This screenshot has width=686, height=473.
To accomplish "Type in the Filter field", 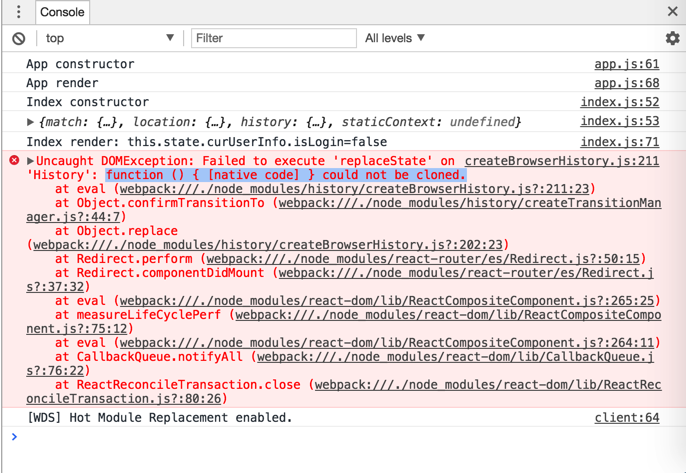I will 273,38.
